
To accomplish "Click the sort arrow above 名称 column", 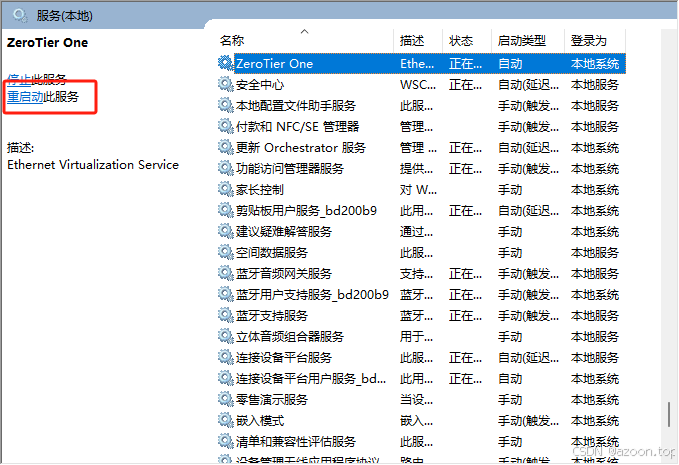I will point(304,31).
